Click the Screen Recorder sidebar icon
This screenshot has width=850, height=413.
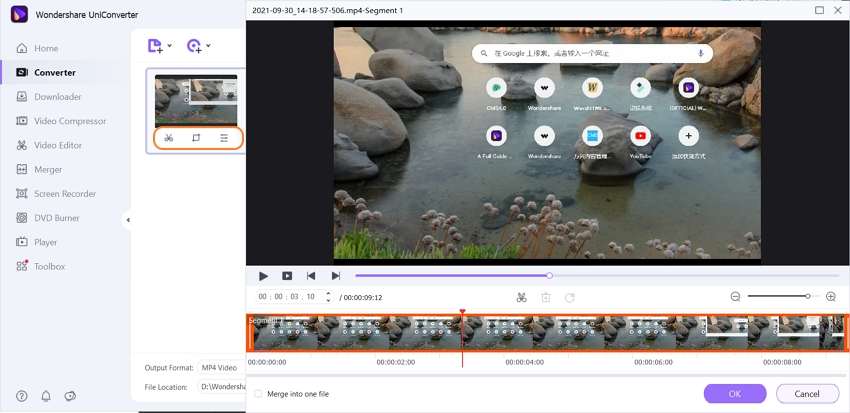coord(22,193)
